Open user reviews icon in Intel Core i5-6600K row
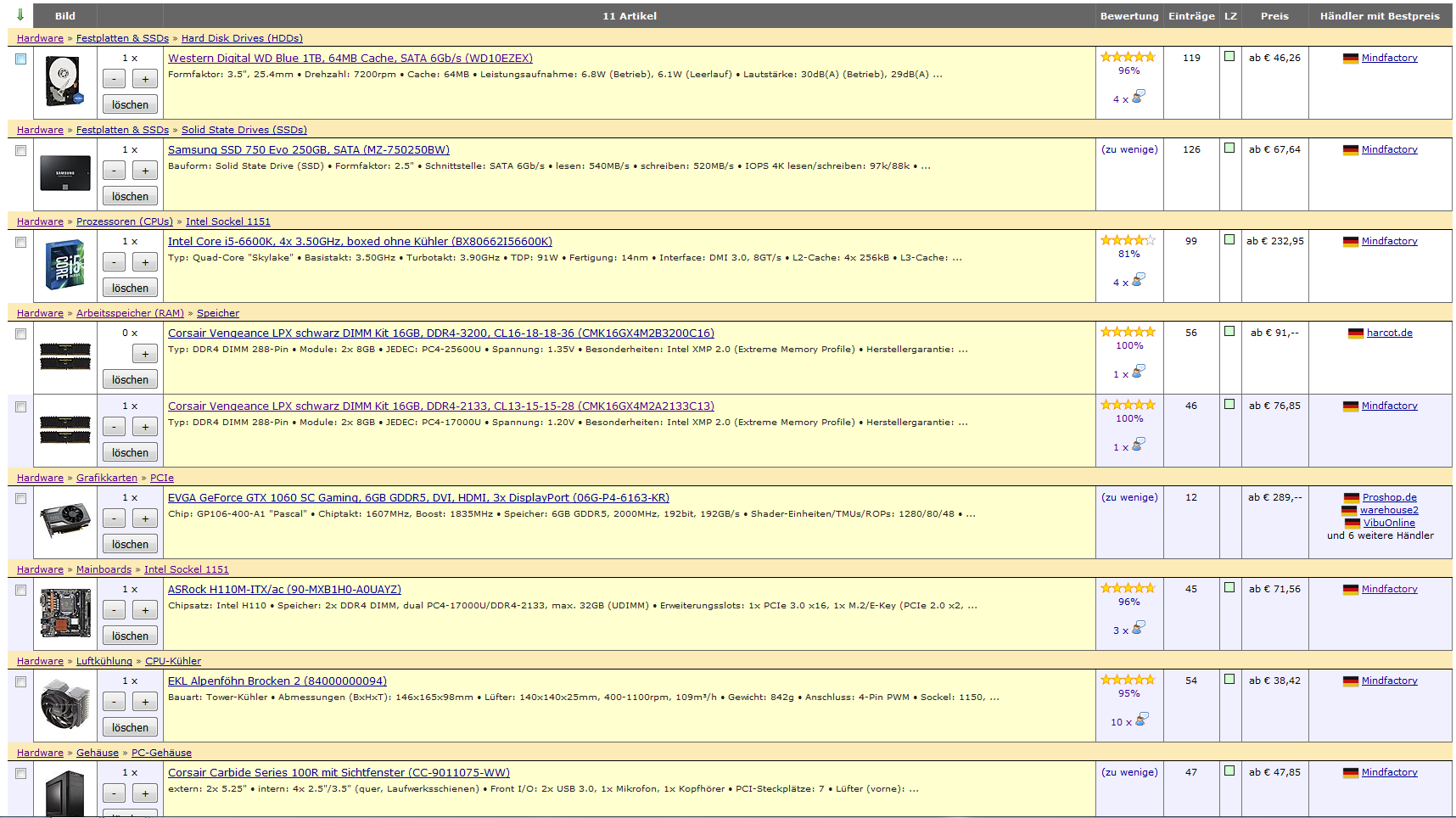This screenshot has width=1456, height=818. [x=1139, y=280]
